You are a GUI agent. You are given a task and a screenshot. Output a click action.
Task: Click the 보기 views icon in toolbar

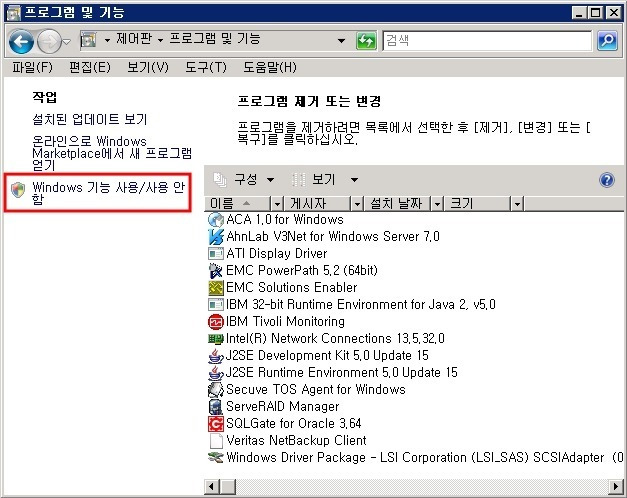(x=299, y=180)
